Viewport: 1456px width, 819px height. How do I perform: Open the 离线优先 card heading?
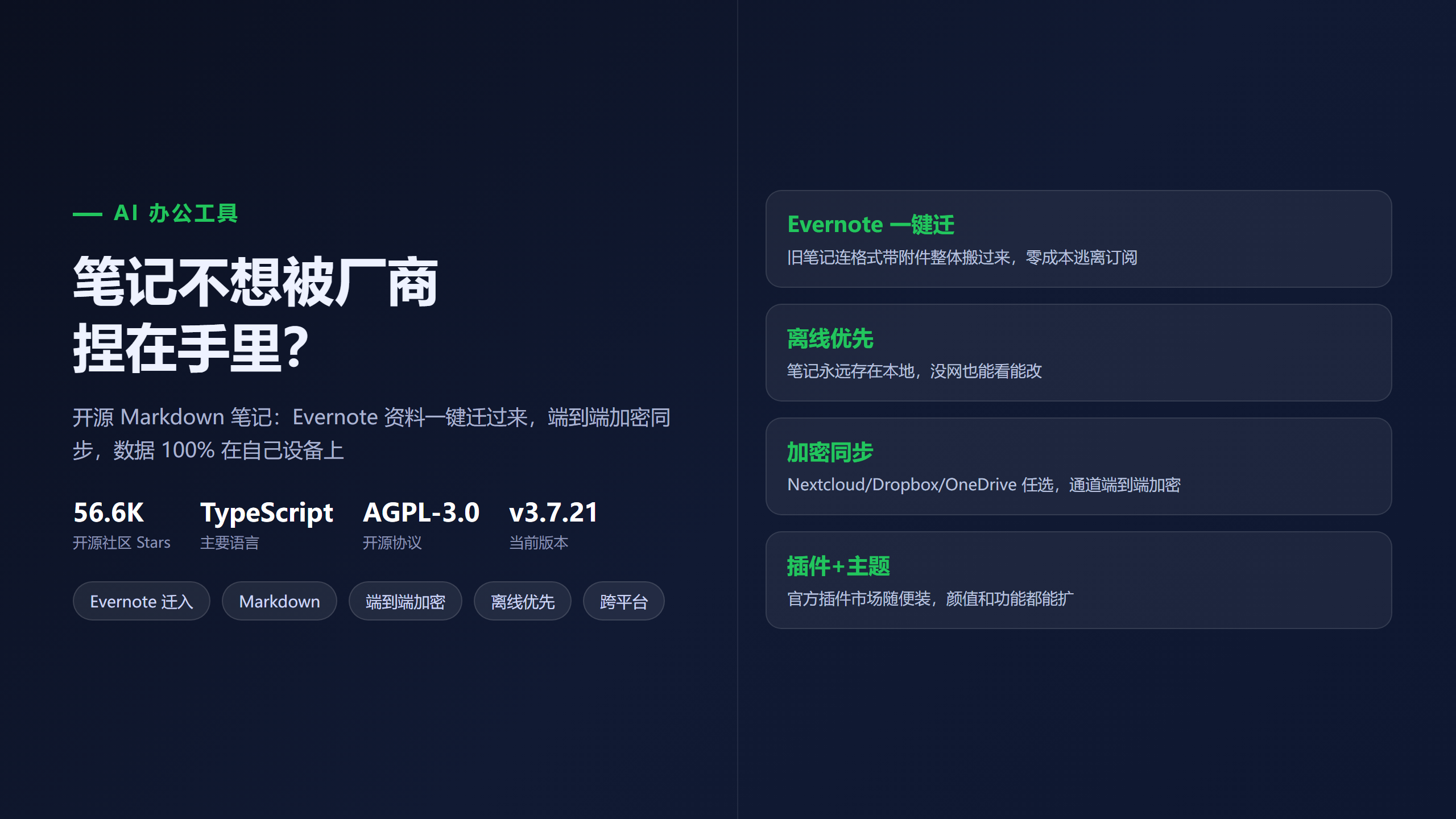tap(830, 338)
